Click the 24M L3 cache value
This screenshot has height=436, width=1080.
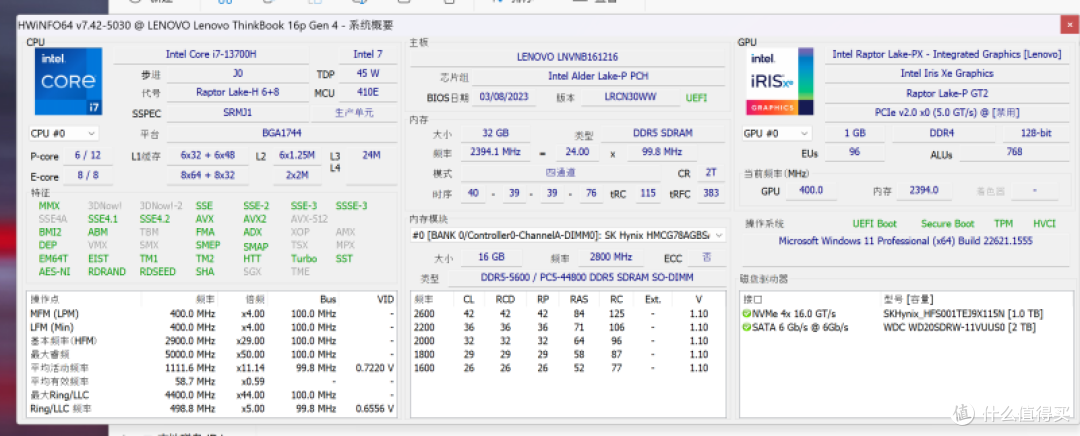click(x=371, y=156)
